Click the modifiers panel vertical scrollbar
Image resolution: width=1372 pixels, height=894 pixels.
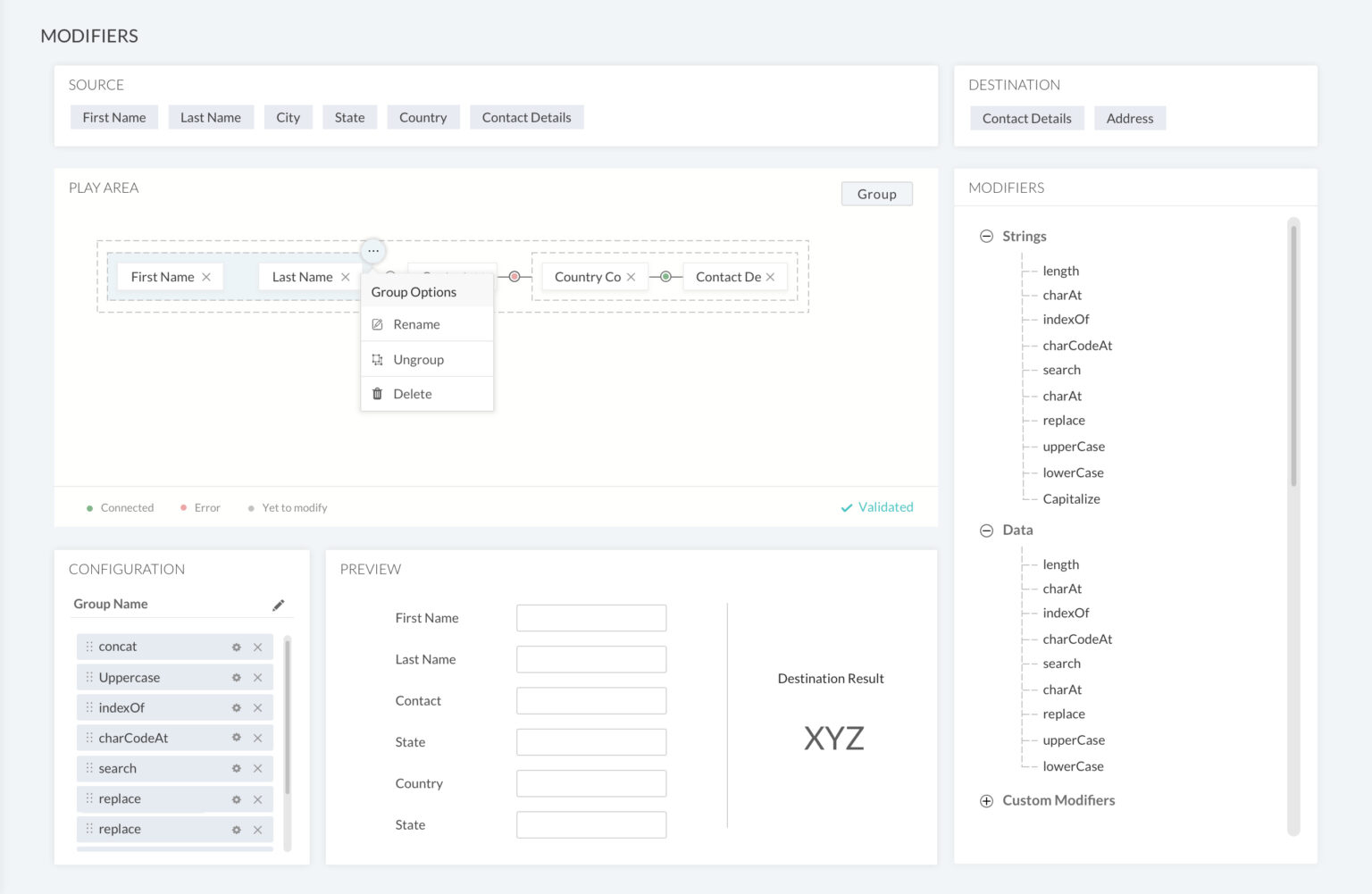click(1293, 357)
